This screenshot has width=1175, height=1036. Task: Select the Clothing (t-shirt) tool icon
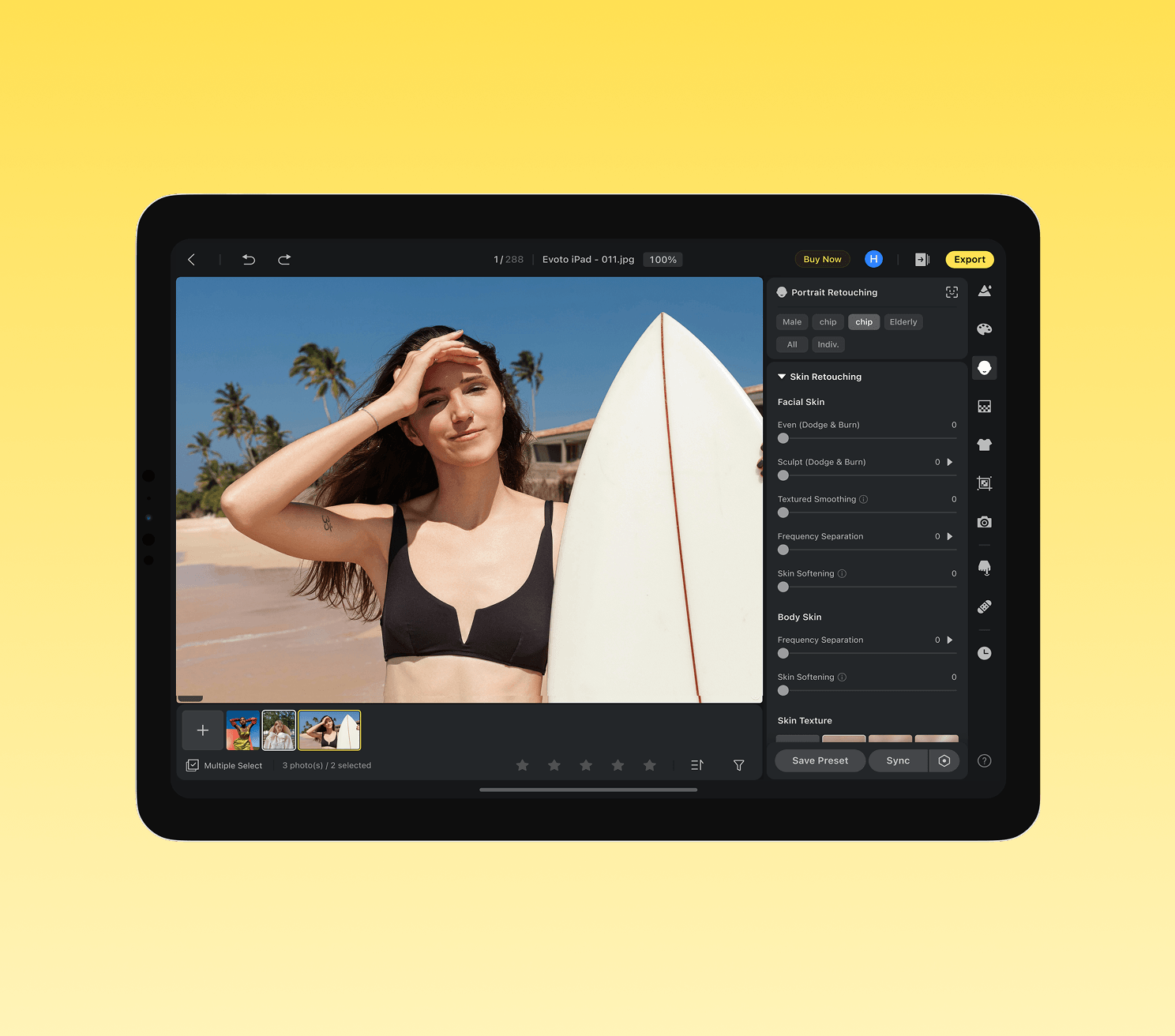[984, 445]
